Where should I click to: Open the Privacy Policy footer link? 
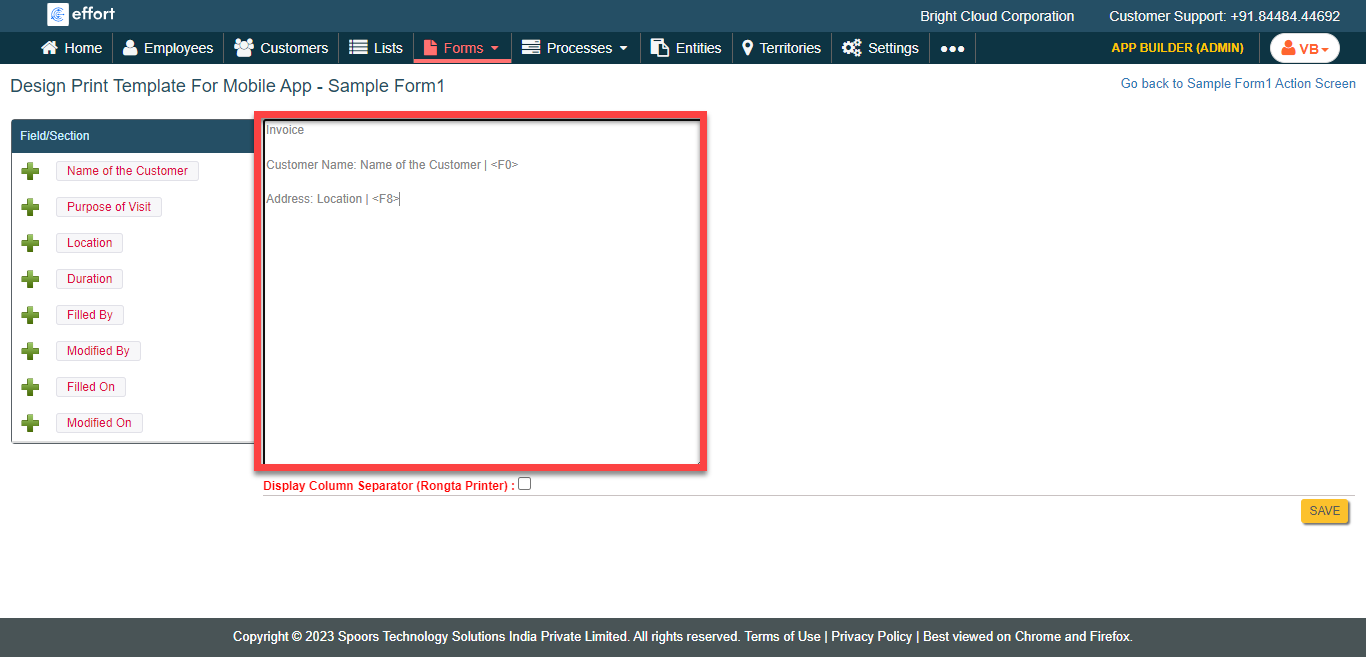[x=871, y=636]
